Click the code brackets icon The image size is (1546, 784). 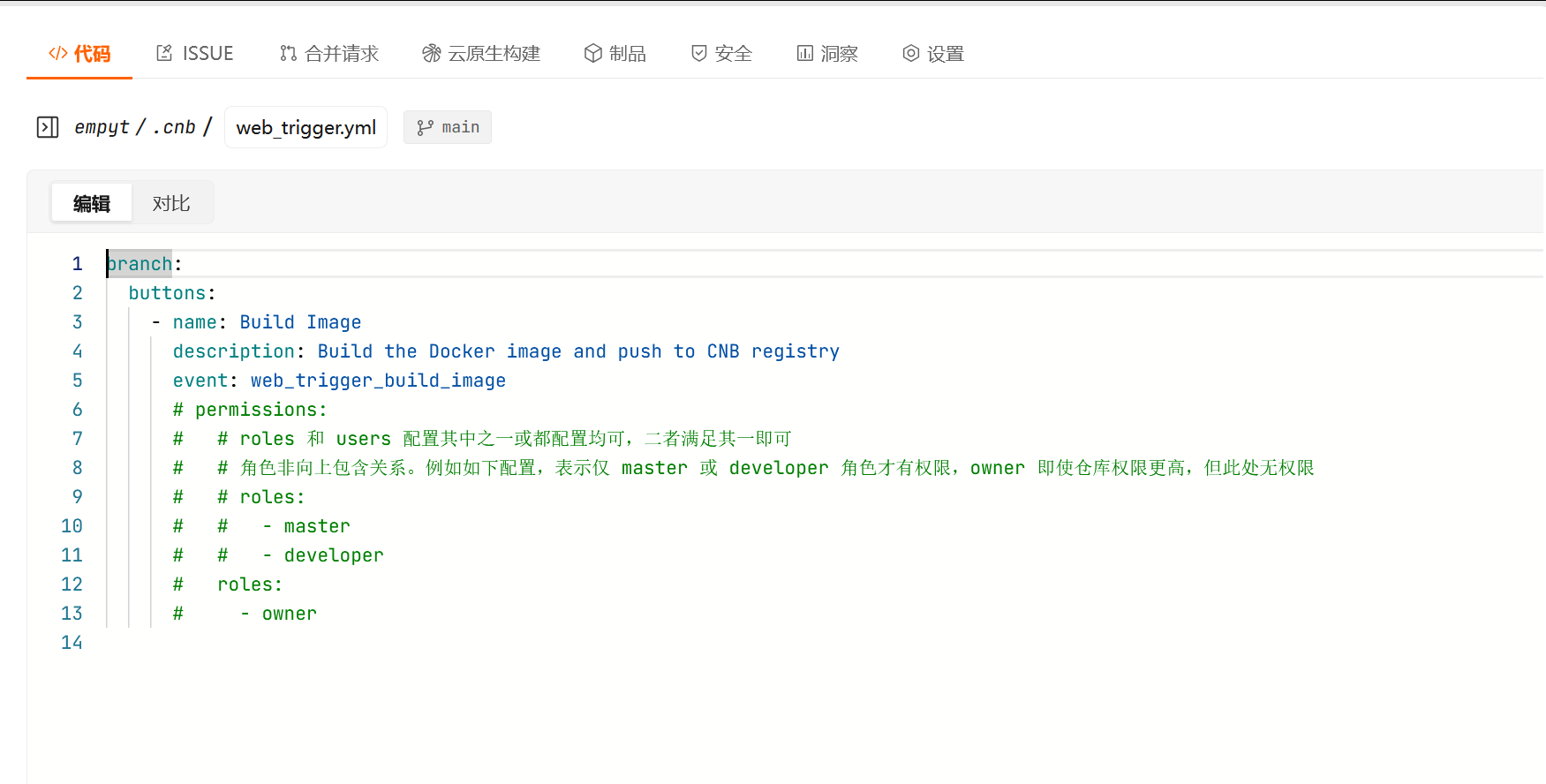tap(58, 53)
